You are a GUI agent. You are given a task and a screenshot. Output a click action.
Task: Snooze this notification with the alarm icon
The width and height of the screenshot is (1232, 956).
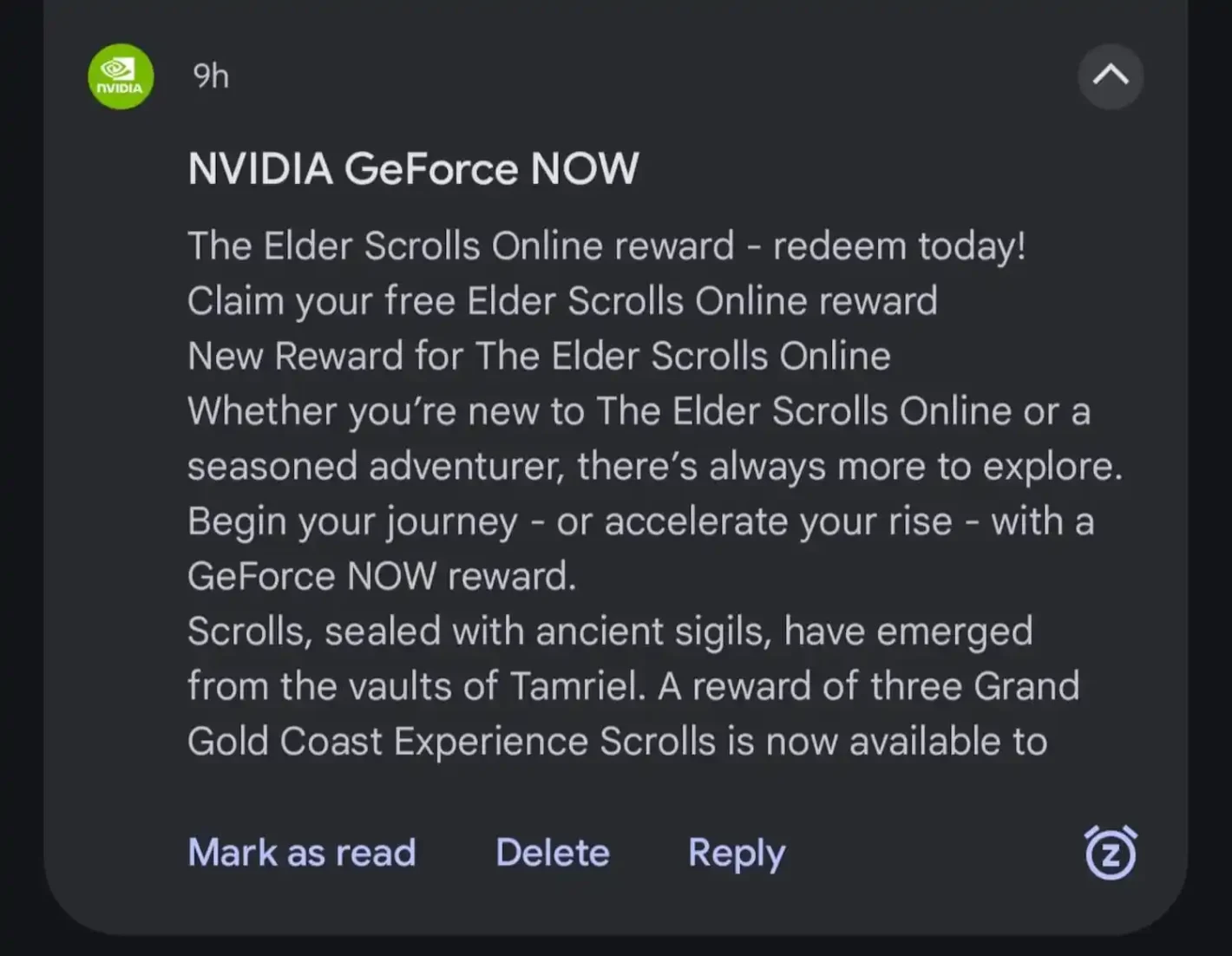click(x=1111, y=853)
